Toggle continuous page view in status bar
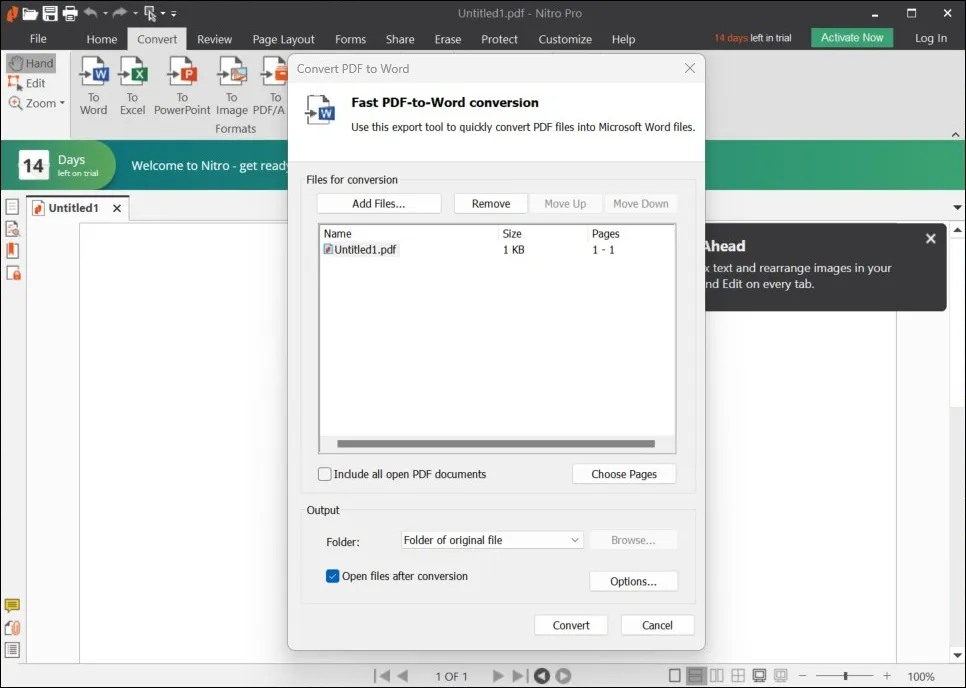Screen dimensions: 966x688 point(696,676)
